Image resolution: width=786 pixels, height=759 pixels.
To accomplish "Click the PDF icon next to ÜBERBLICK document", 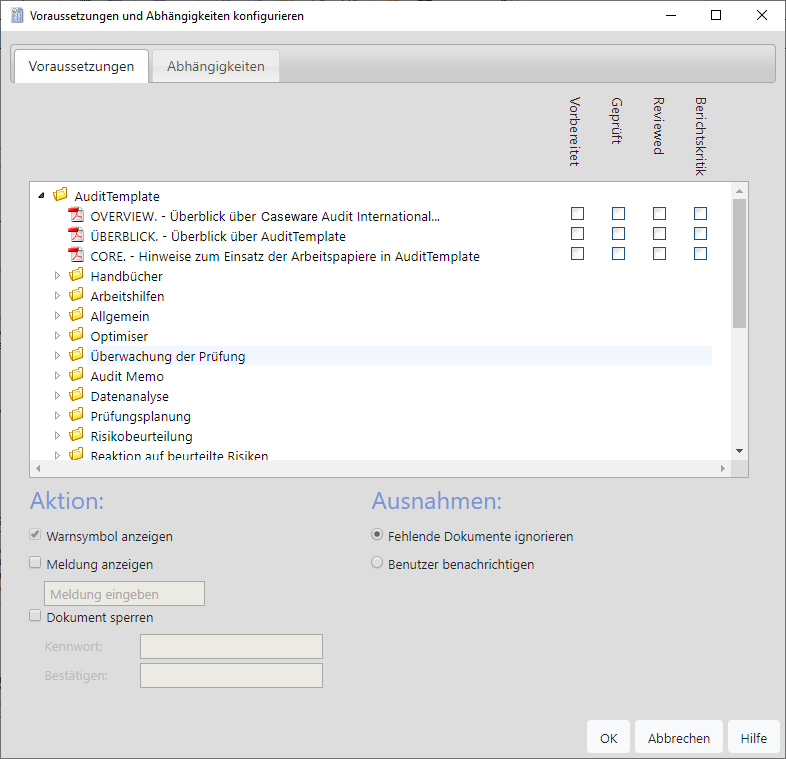I will pyautogui.click(x=76, y=236).
